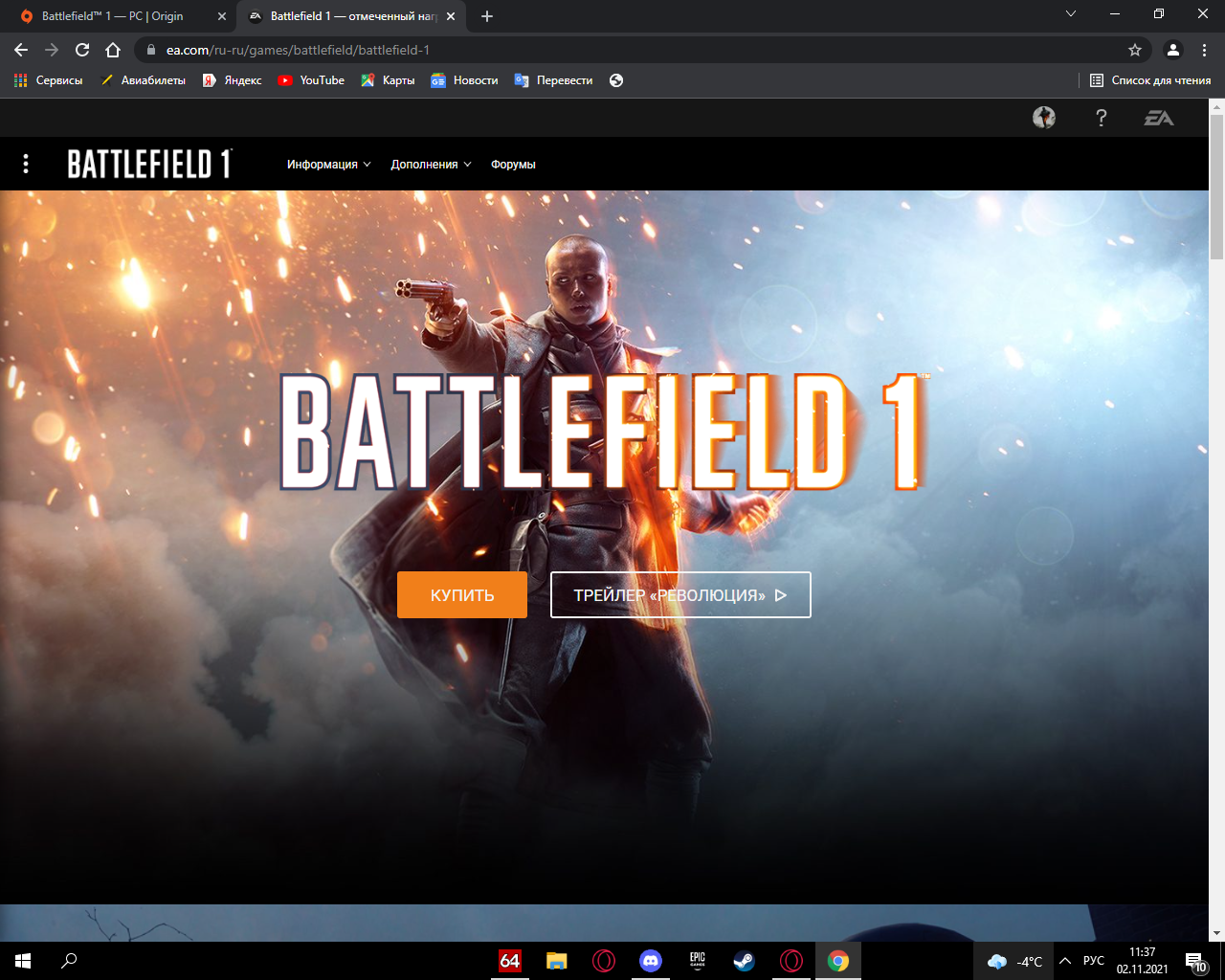
Task: Expand the Дополнения dropdown menu
Action: point(431,165)
